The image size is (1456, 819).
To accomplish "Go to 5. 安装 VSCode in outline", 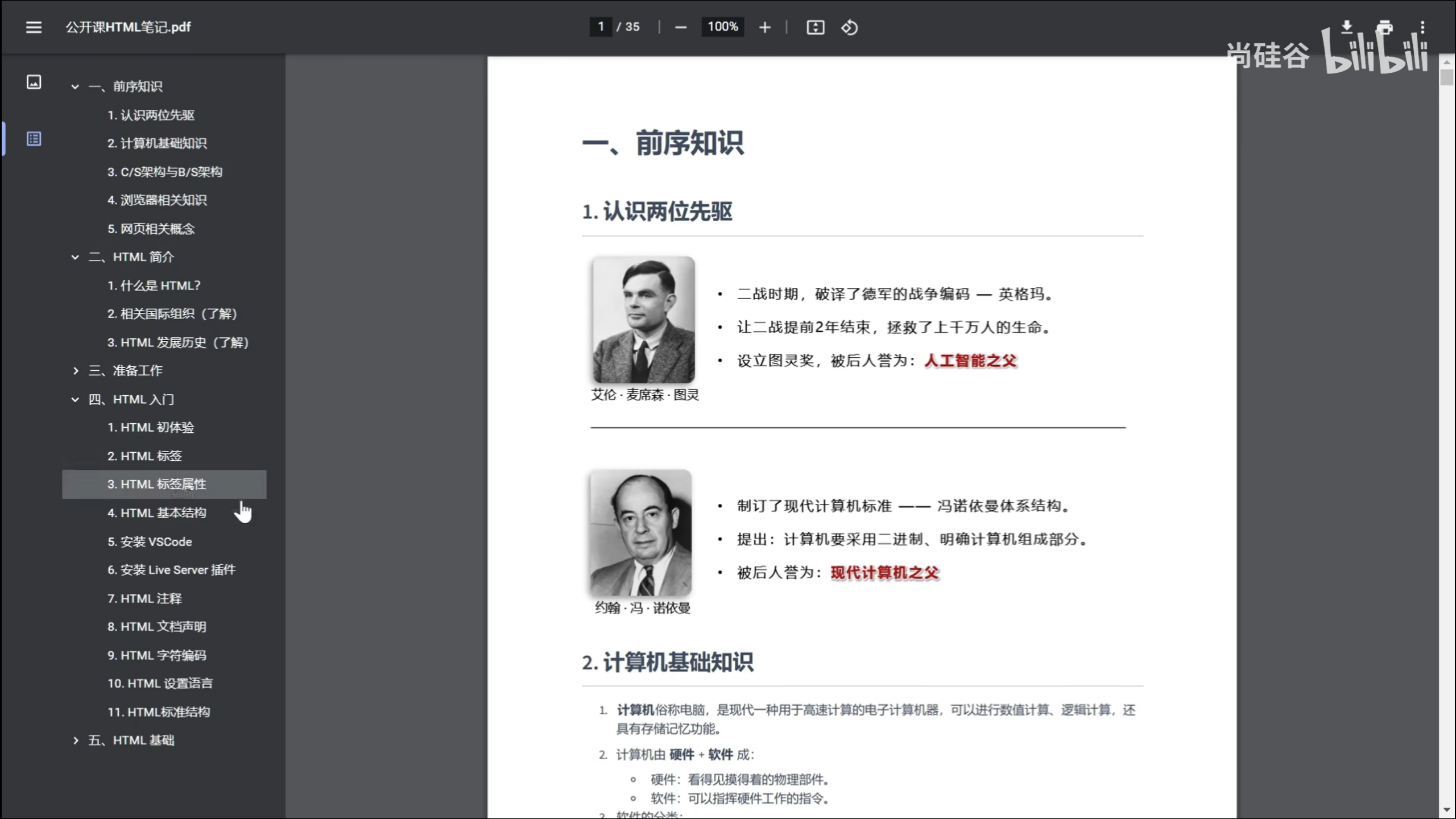I will pyautogui.click(x=150, y=541).
